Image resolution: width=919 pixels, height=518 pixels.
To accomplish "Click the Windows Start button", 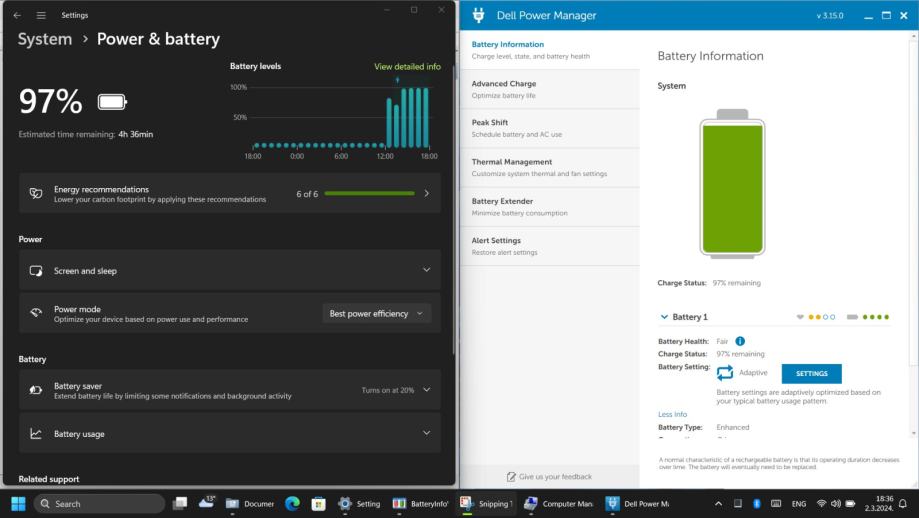I will 18,503.
